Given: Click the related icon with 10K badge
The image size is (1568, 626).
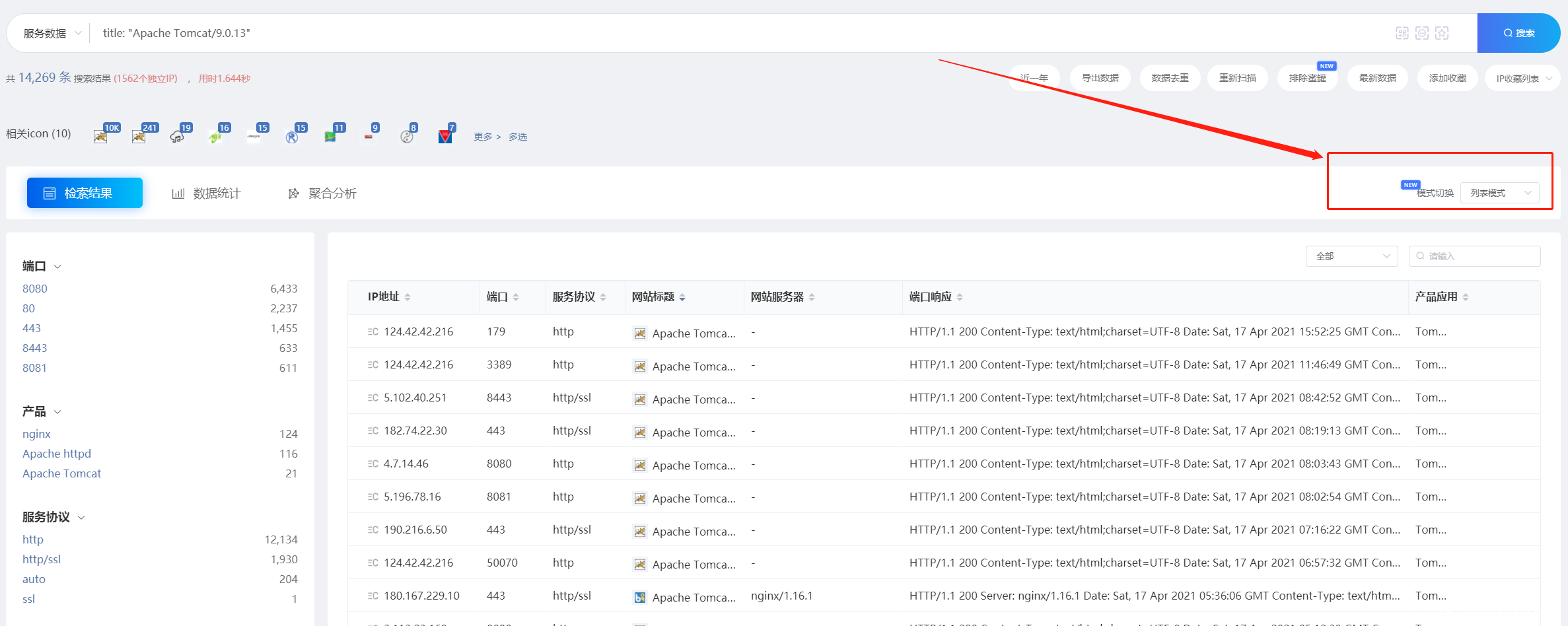Looking at the screenshot, I should [x=101, y=136].
